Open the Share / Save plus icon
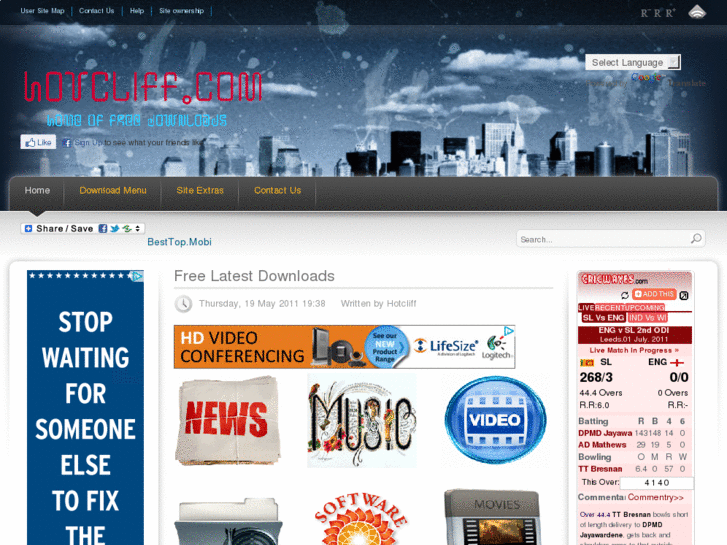727x545 pixels. tap(29, 228)
